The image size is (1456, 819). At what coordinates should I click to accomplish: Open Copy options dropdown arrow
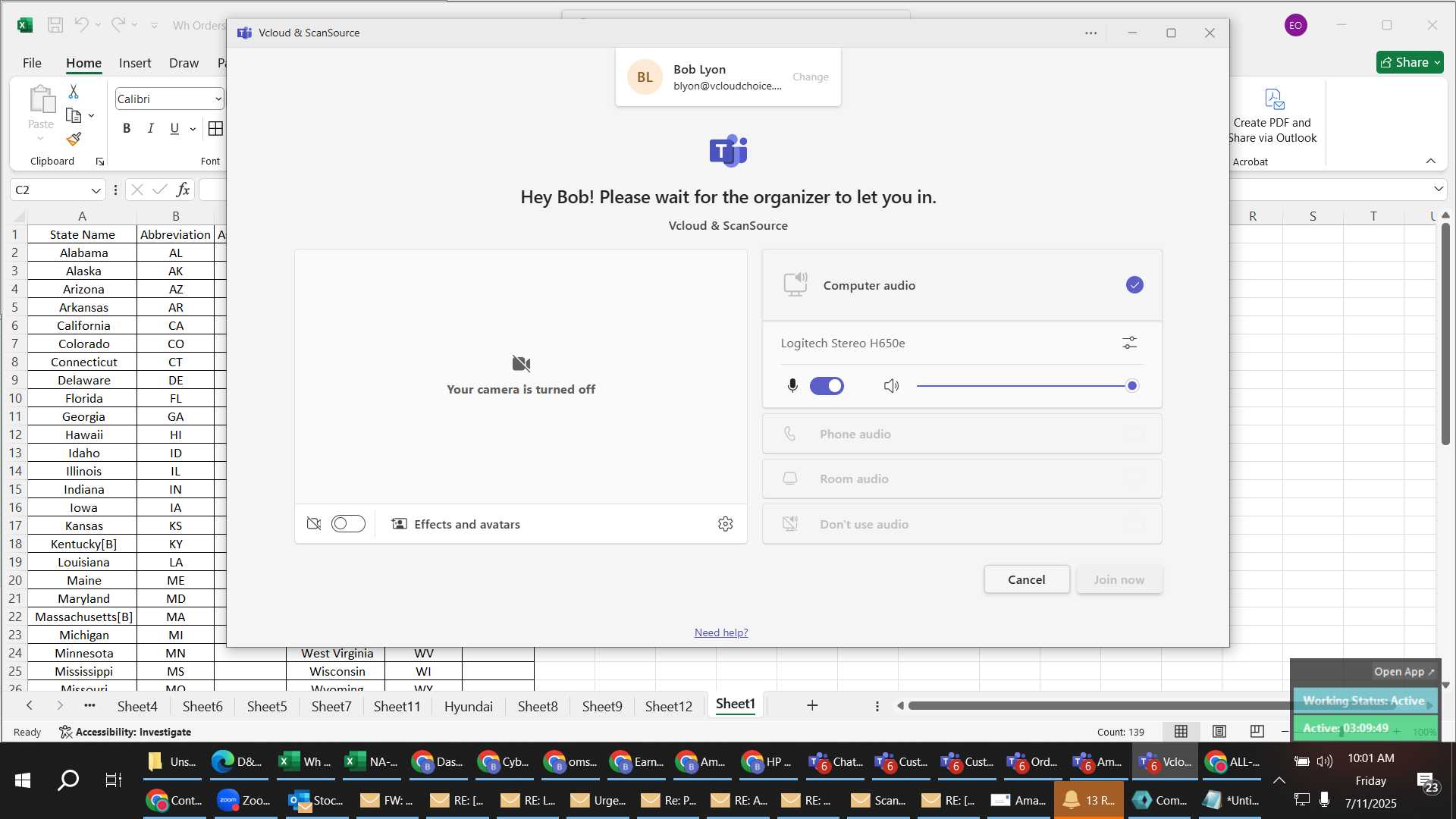pos(91,116)
